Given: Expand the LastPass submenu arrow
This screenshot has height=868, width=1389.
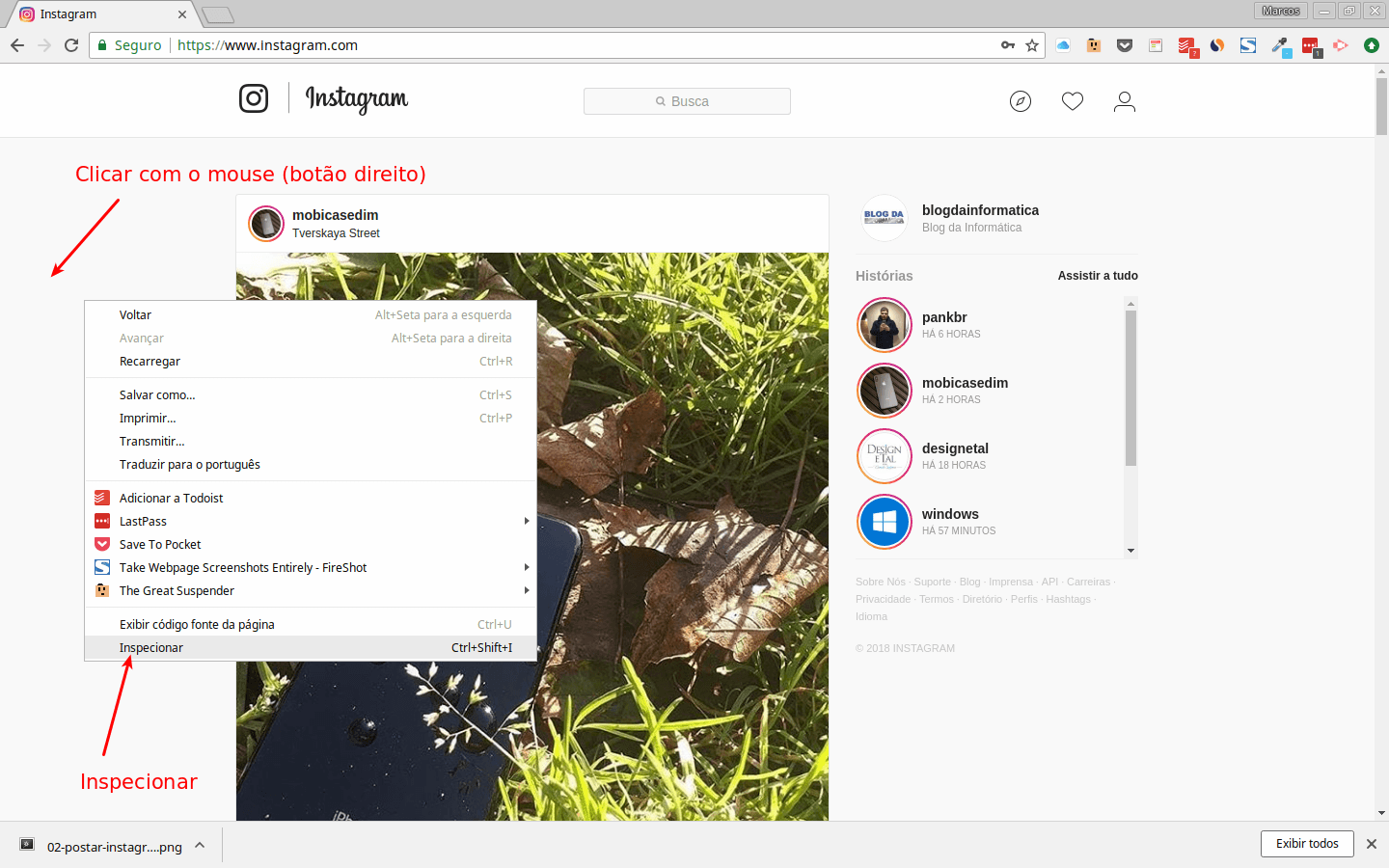Looking at the screenshot, I should click(x=526, y=521).
